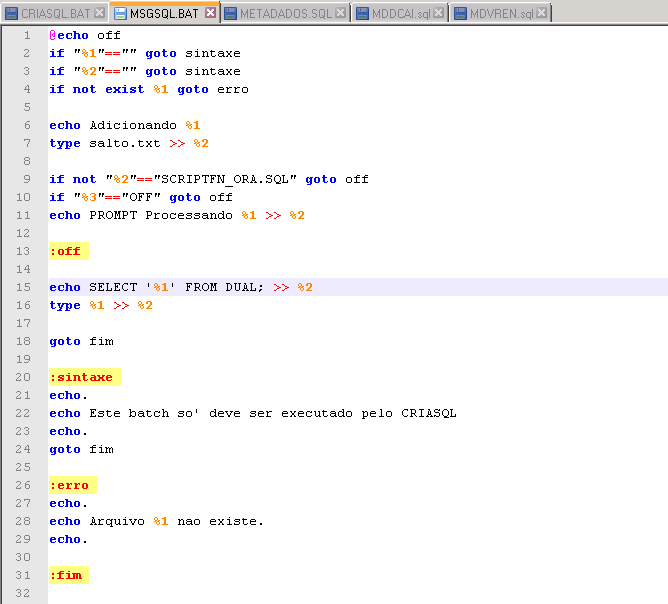
Task: Close the MDDCAI.sql tab
Action: [438, 13]
